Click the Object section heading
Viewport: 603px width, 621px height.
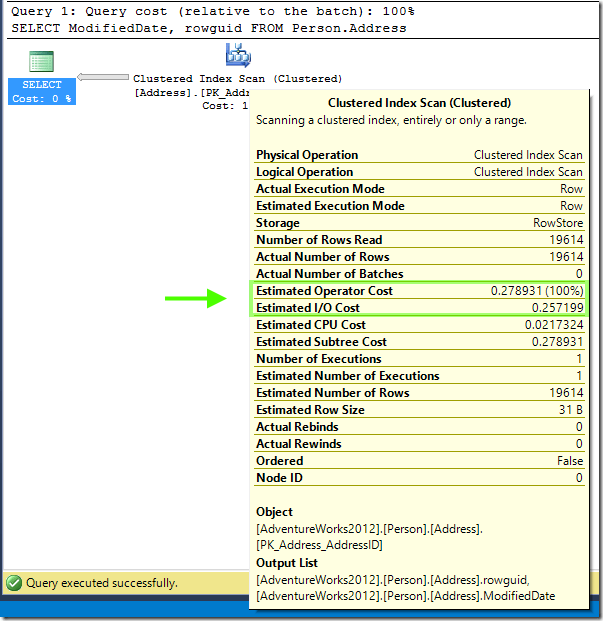[274, 512]
